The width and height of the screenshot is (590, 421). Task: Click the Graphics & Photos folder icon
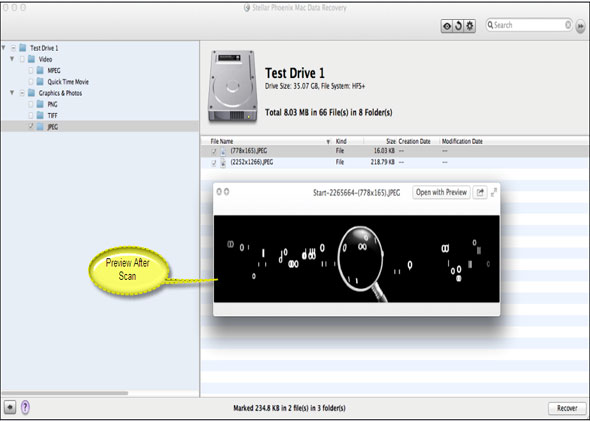coord(31,93)
